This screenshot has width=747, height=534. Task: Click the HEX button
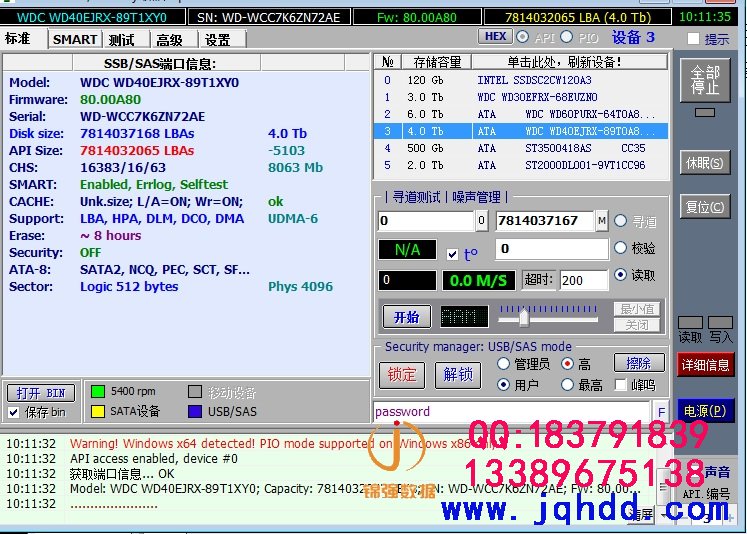pos(495,36)
